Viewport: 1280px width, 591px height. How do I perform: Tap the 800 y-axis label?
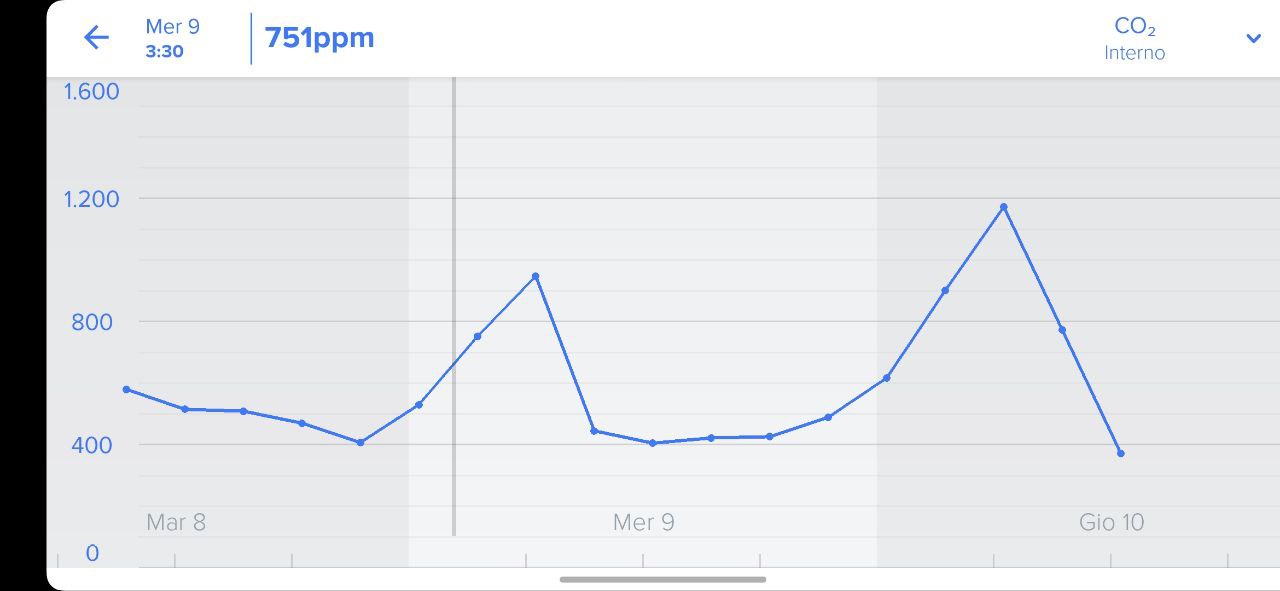(x=91, y=321)
